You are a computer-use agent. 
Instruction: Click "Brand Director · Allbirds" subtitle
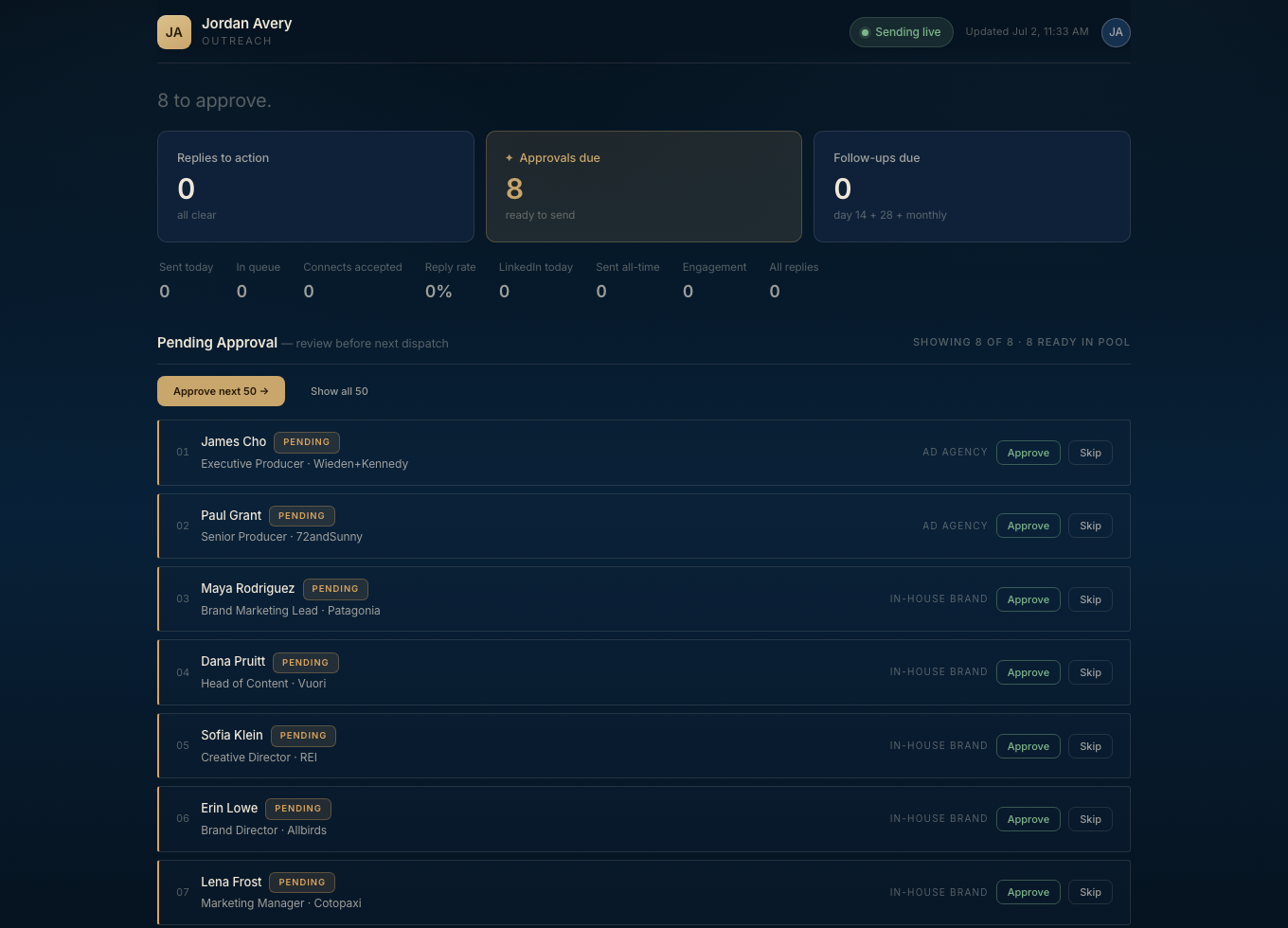(263, 830)
